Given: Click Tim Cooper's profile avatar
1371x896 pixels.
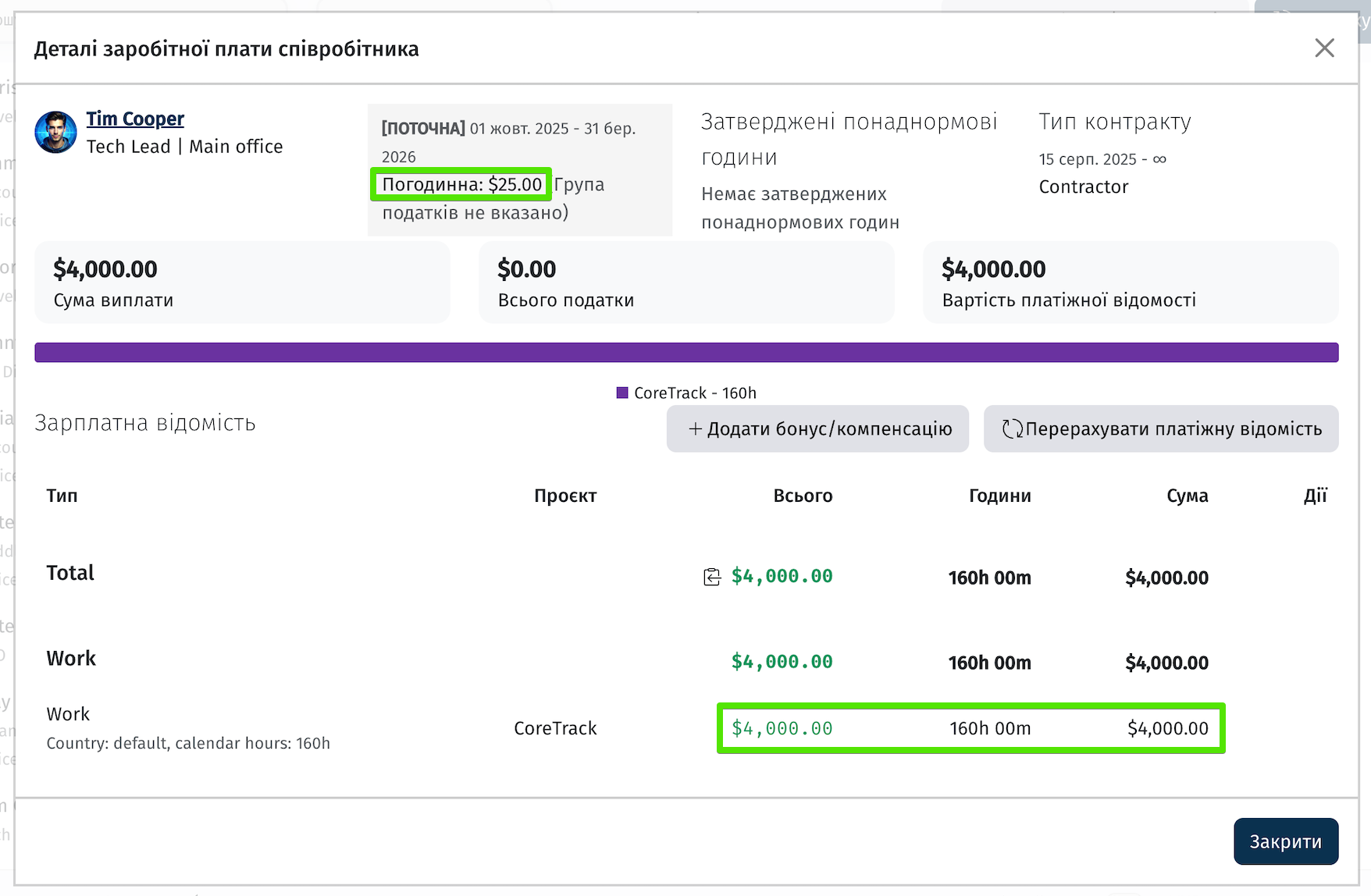Looking at the screenshot, I should tap(55, 132).
